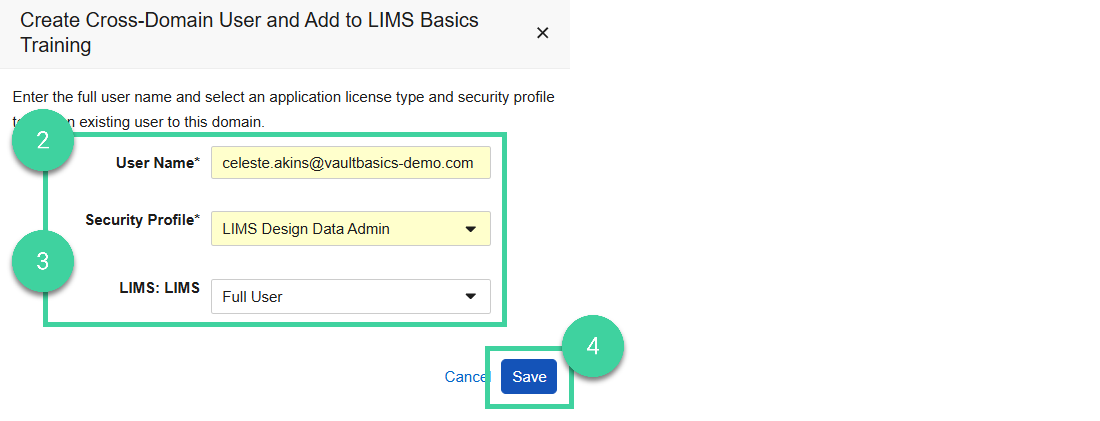Click the User Name email field
This screenshot has height=421, width=1100.
[350, 163]
